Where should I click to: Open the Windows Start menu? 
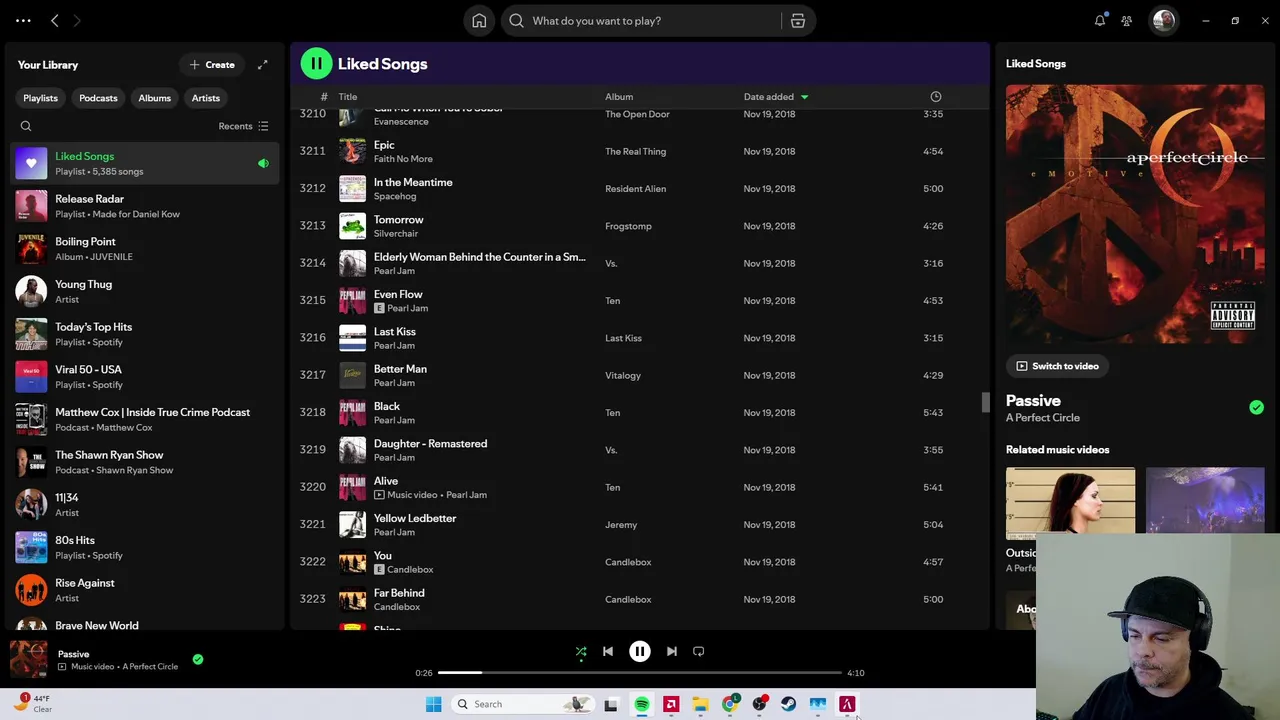434,704
